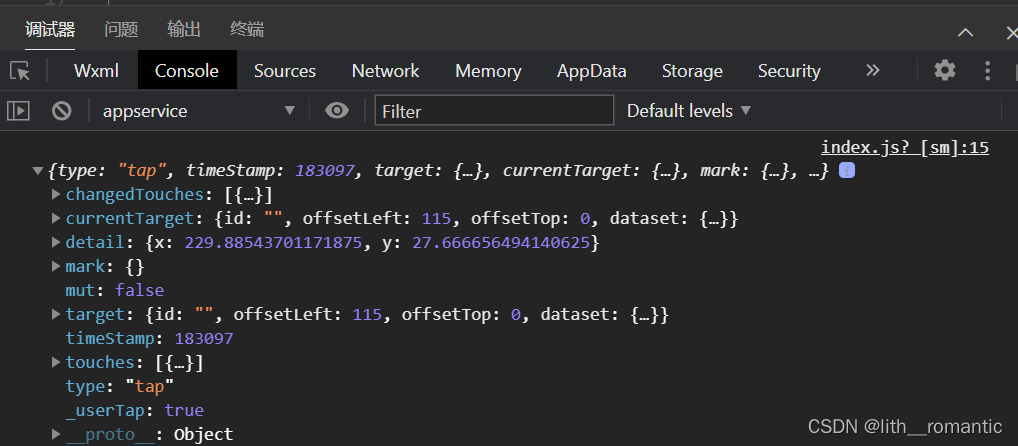This screenshot has height=446, width=1018.
Task: Switch to the Security tab
Action: point(789,71)
